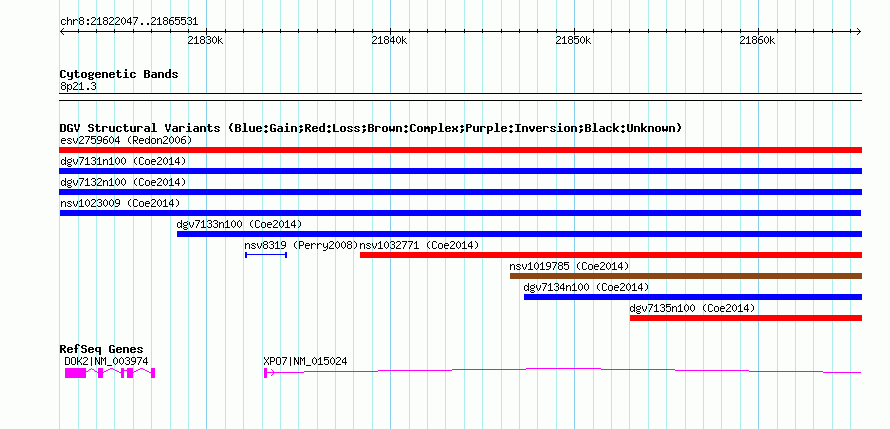Click the ruler's left arrowhead

(62, 31)
